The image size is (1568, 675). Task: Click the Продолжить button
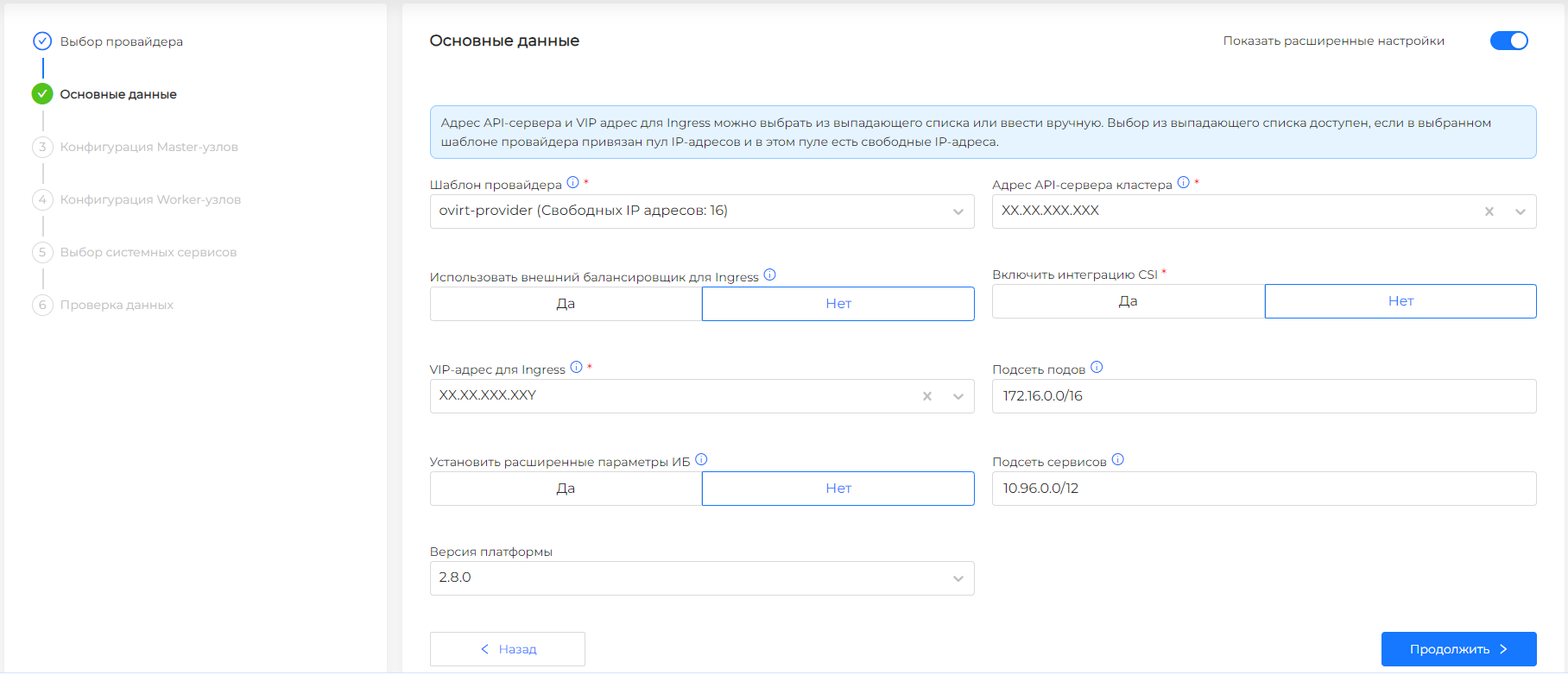1457,649
